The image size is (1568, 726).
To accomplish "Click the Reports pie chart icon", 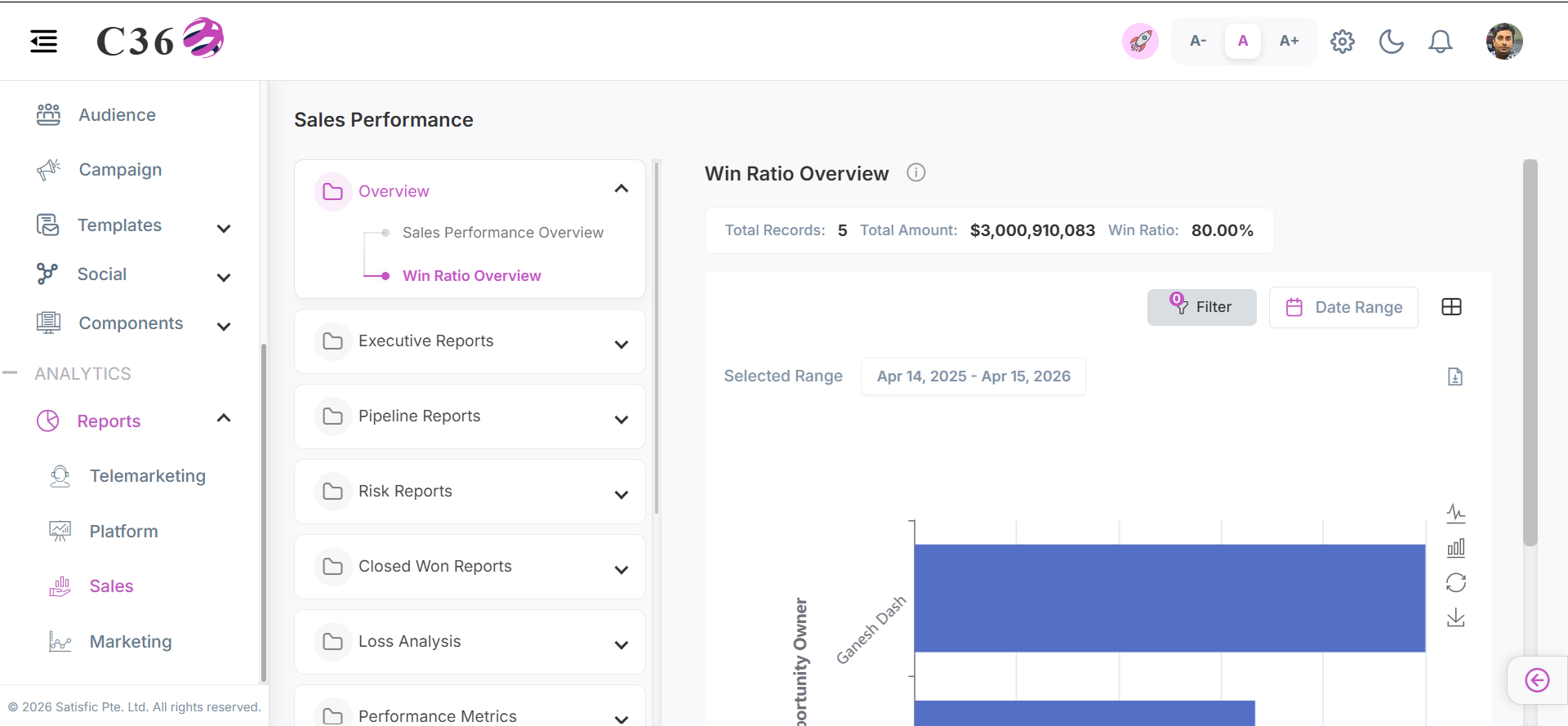I will (48, 421).
